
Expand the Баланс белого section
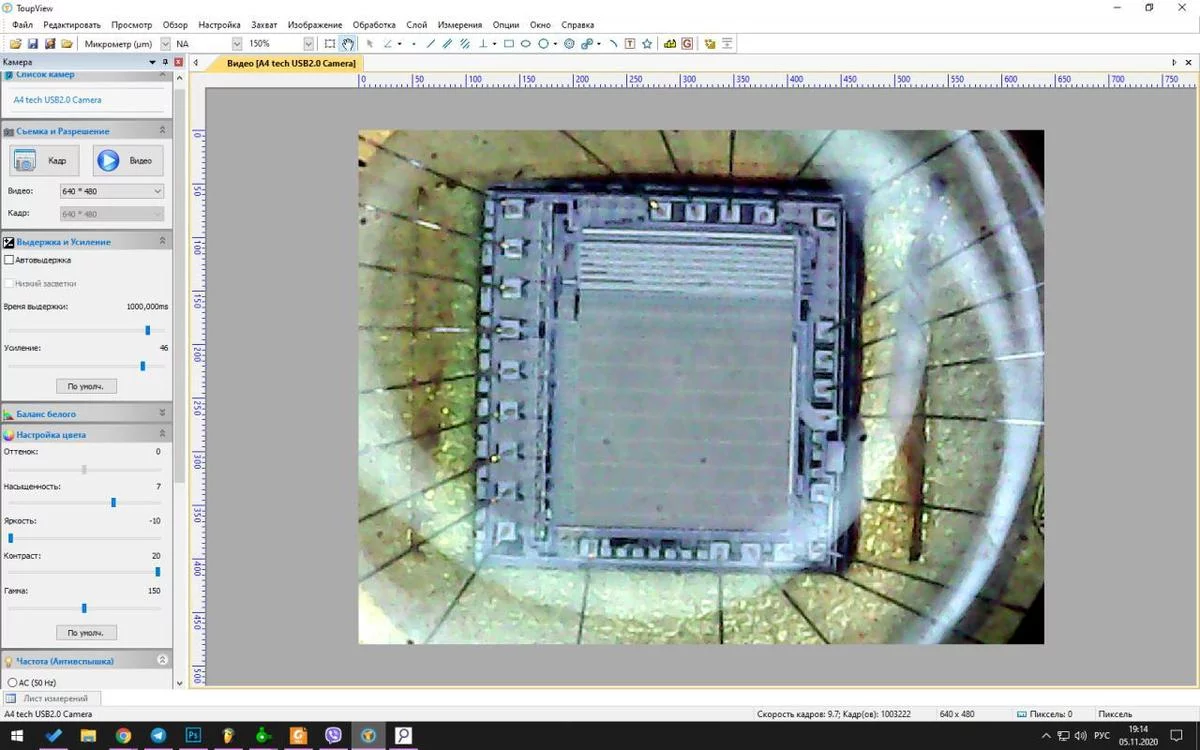pos(162,413)
